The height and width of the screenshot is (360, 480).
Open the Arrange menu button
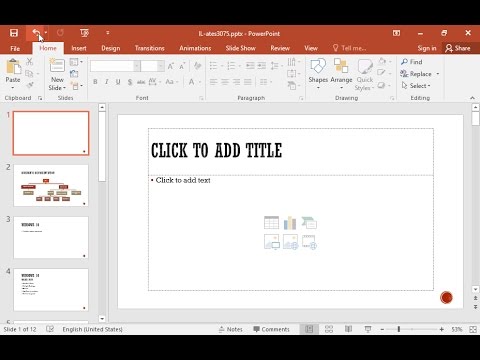341,74
